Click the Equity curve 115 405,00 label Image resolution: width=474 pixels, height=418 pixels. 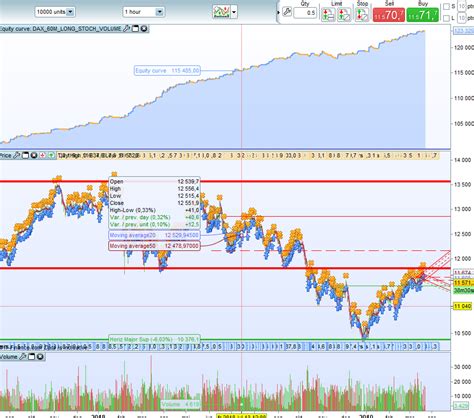(x=167, y=70)
